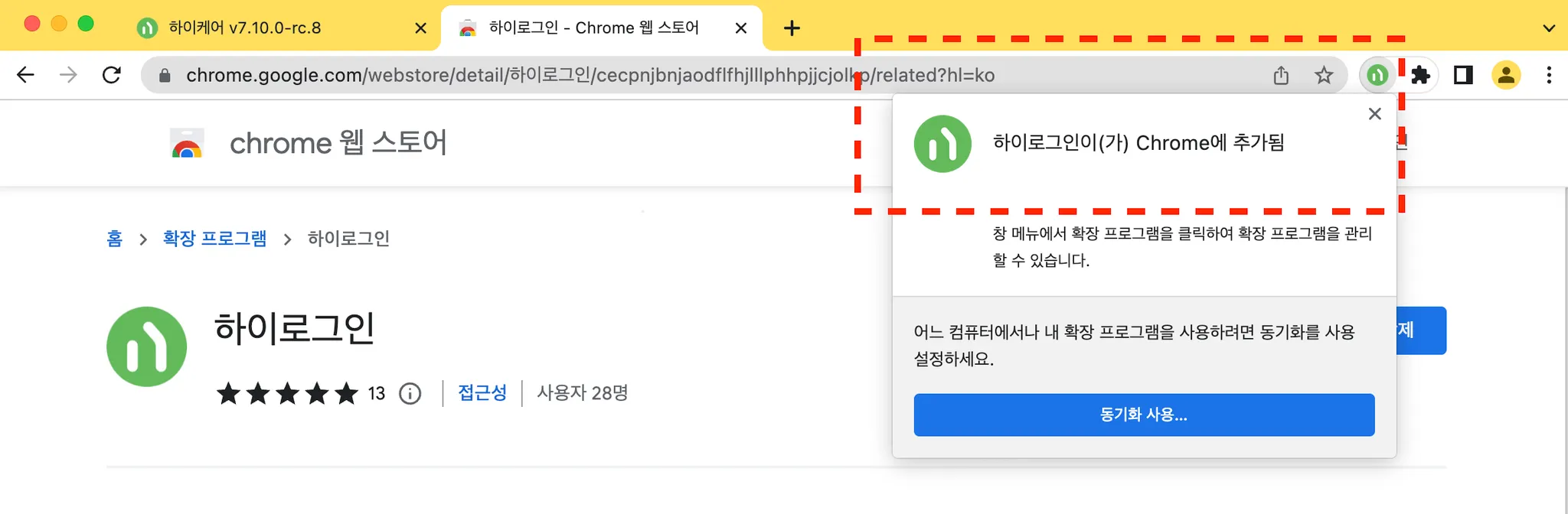
Task: Click the lock icon in address bar
Action: [164, 75]
